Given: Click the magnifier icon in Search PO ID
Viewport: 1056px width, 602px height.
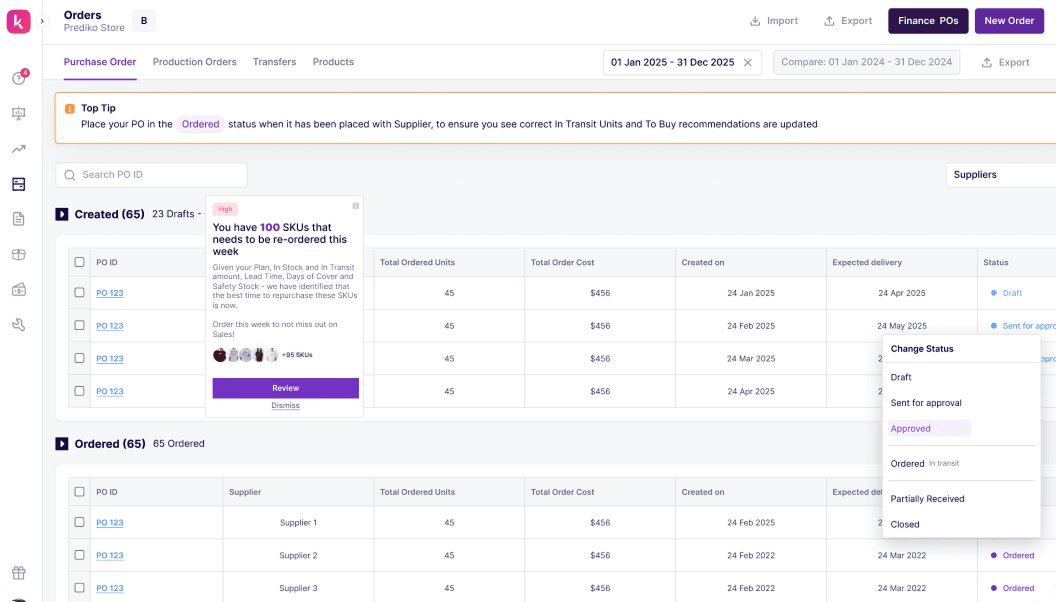Looking at the screenshot, I should 69,175.
